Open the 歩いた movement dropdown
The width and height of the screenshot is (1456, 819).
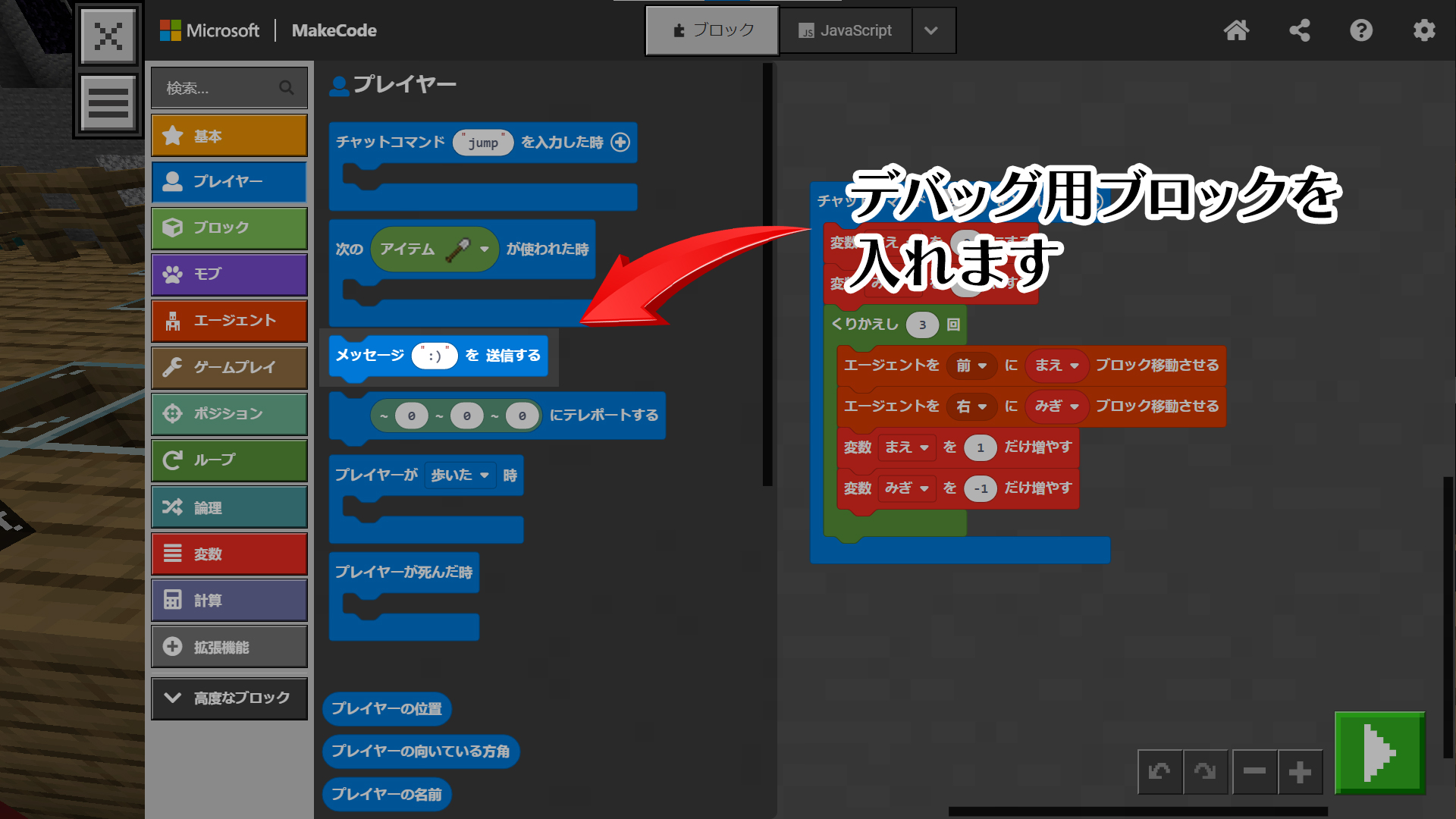[460, 475]
